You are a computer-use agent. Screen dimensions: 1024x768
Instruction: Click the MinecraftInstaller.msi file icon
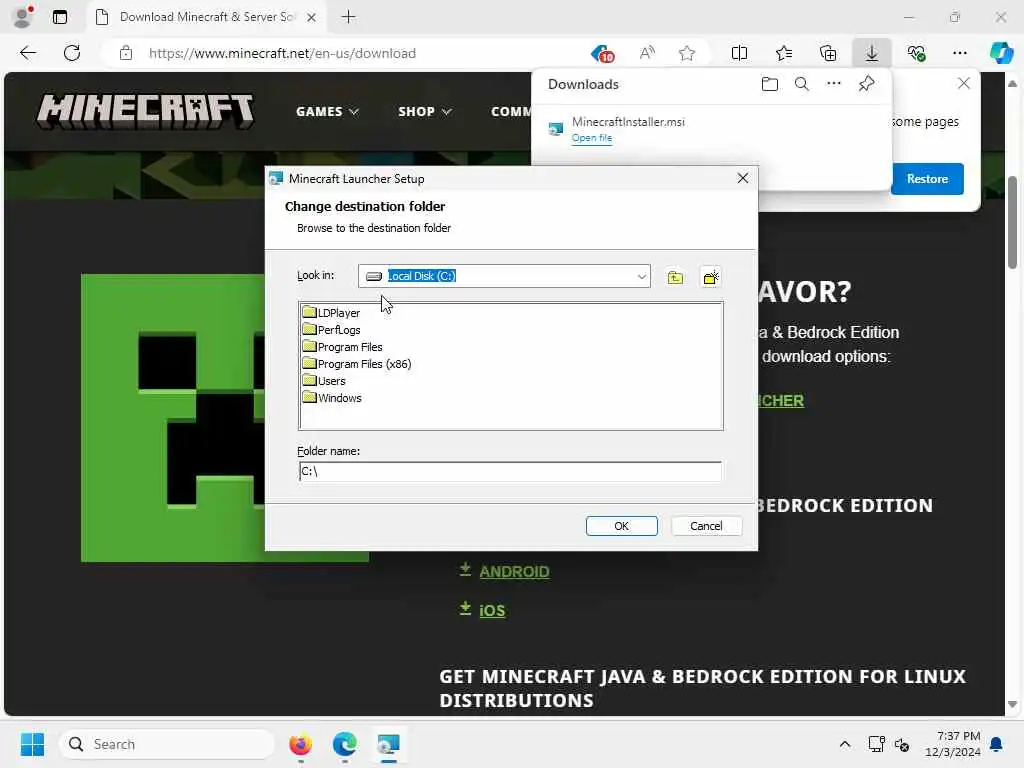(x=556, y=129)
